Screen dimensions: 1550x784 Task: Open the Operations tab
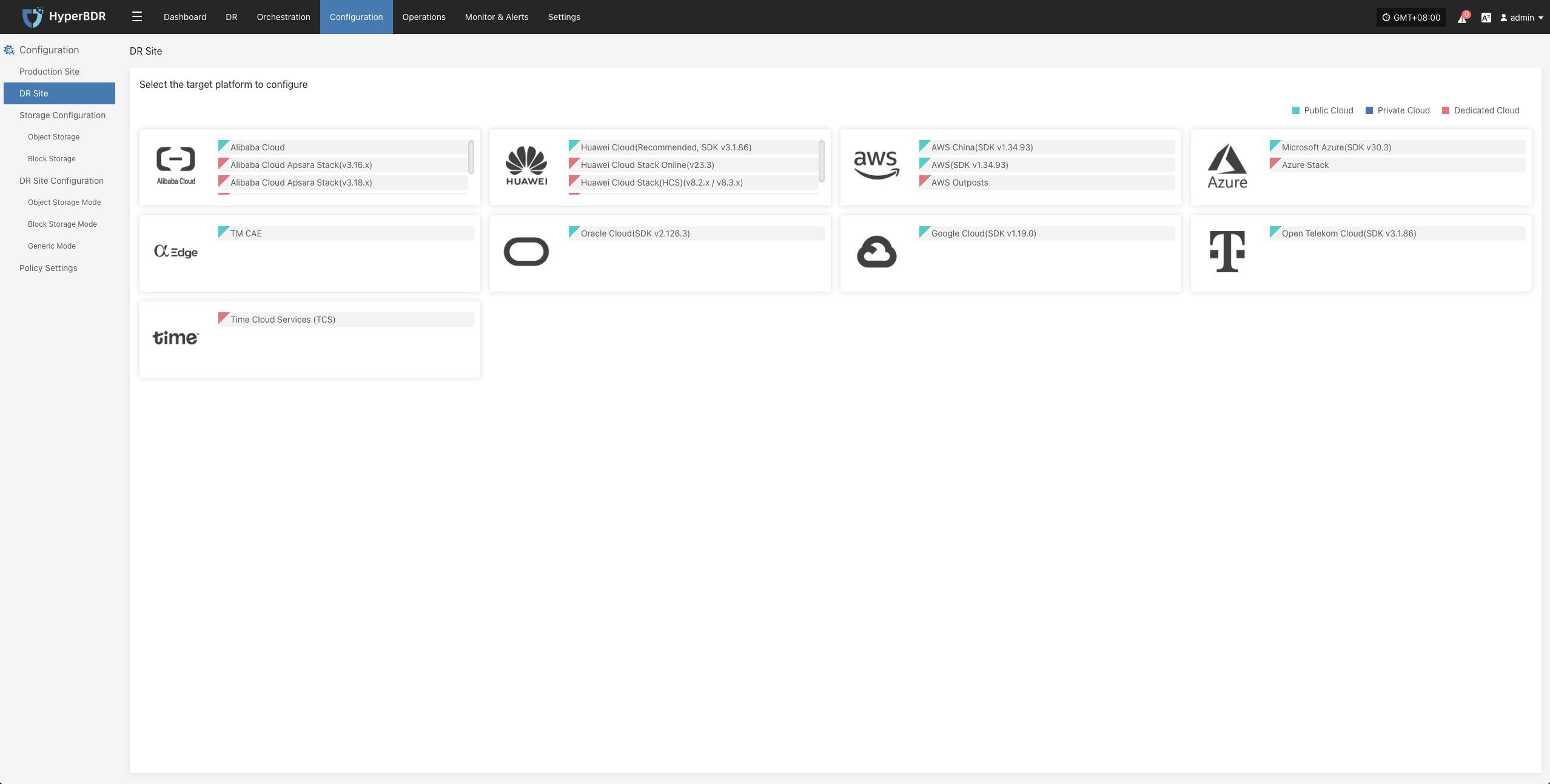[424, 17]
